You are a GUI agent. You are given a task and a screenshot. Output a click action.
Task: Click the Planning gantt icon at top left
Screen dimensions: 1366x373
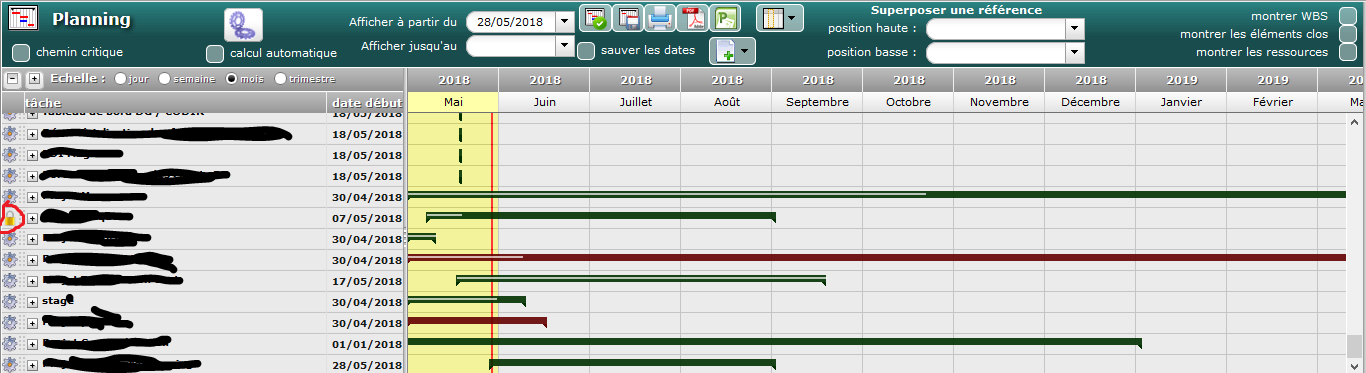click(23, 19)
